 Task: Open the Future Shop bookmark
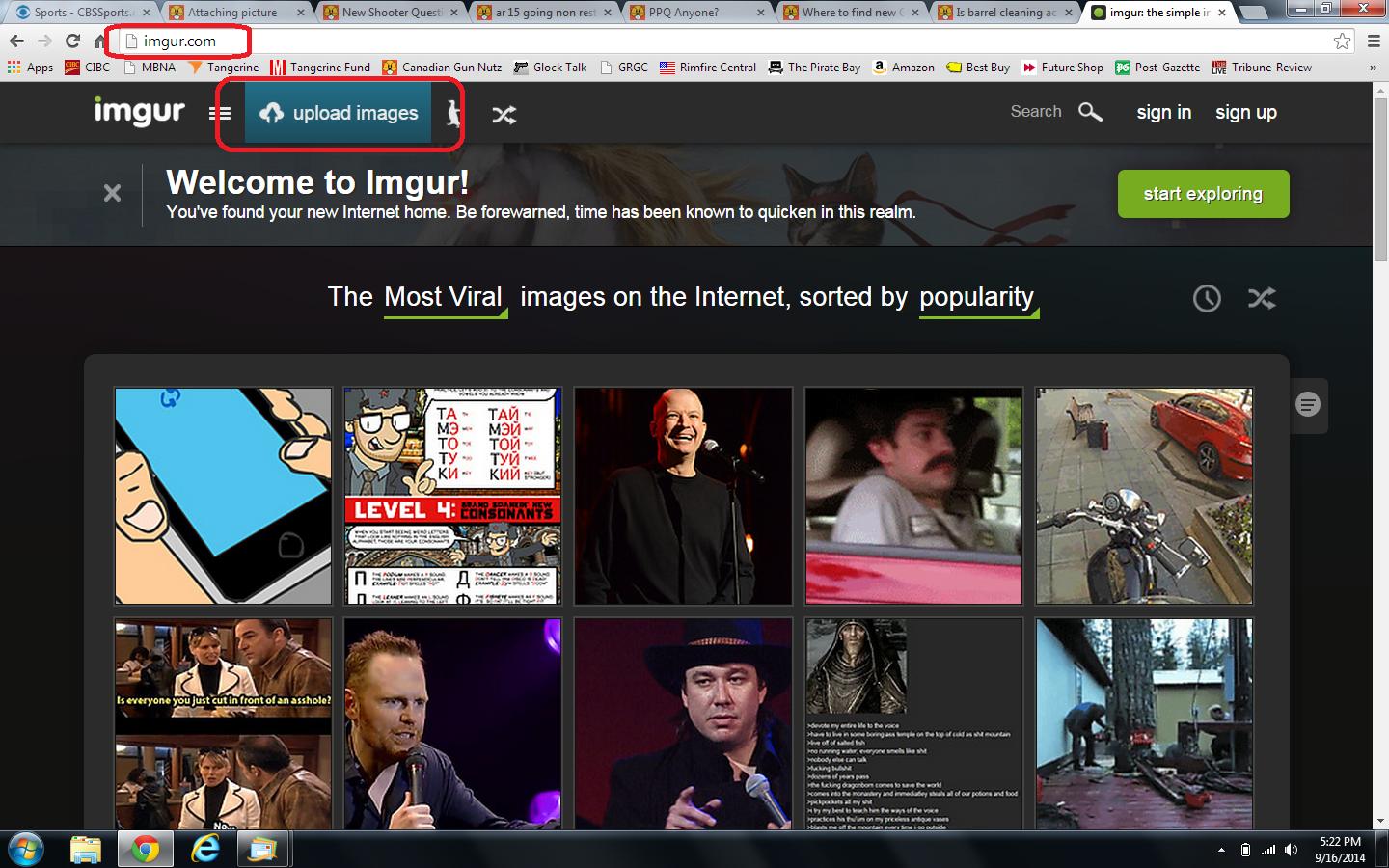point(1063,68)
